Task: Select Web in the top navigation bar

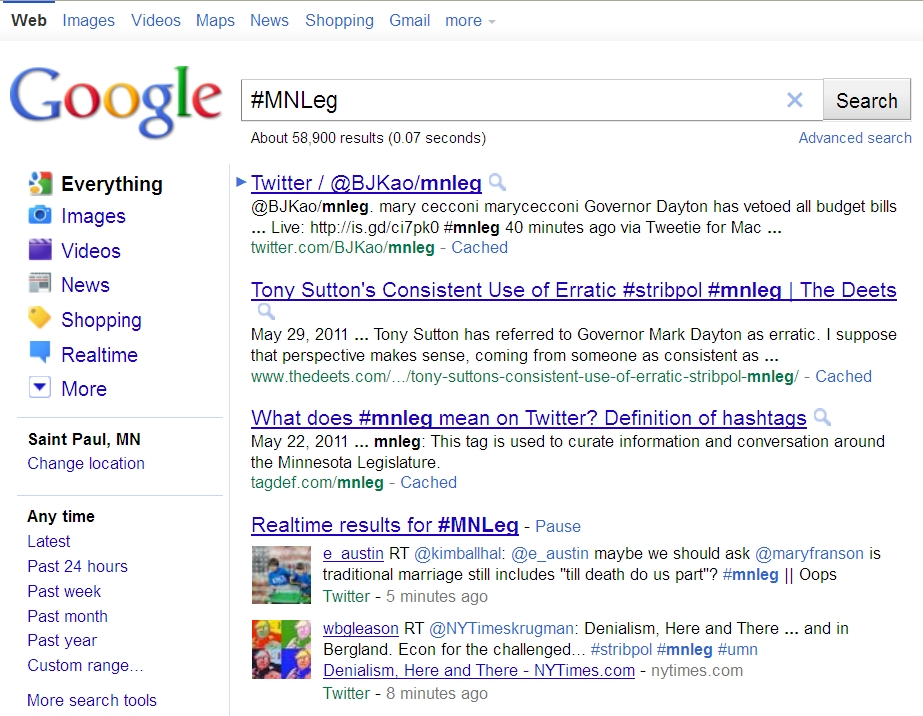Action: (29, 21)
